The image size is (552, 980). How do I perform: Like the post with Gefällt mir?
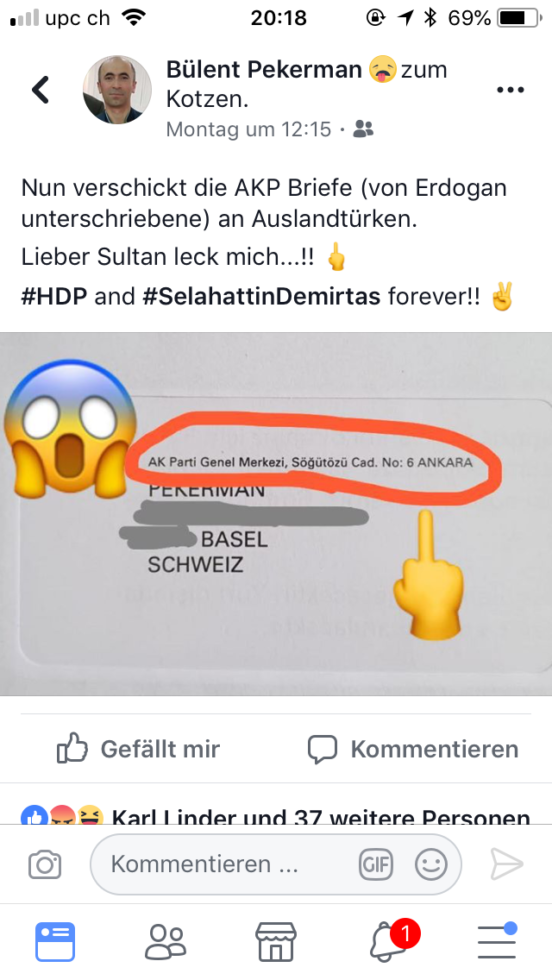138,748
